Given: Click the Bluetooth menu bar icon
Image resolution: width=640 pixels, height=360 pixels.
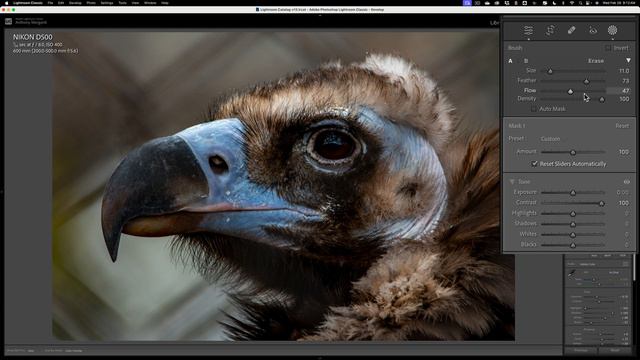Looking at the screenshot, I should tap(563, 3).
